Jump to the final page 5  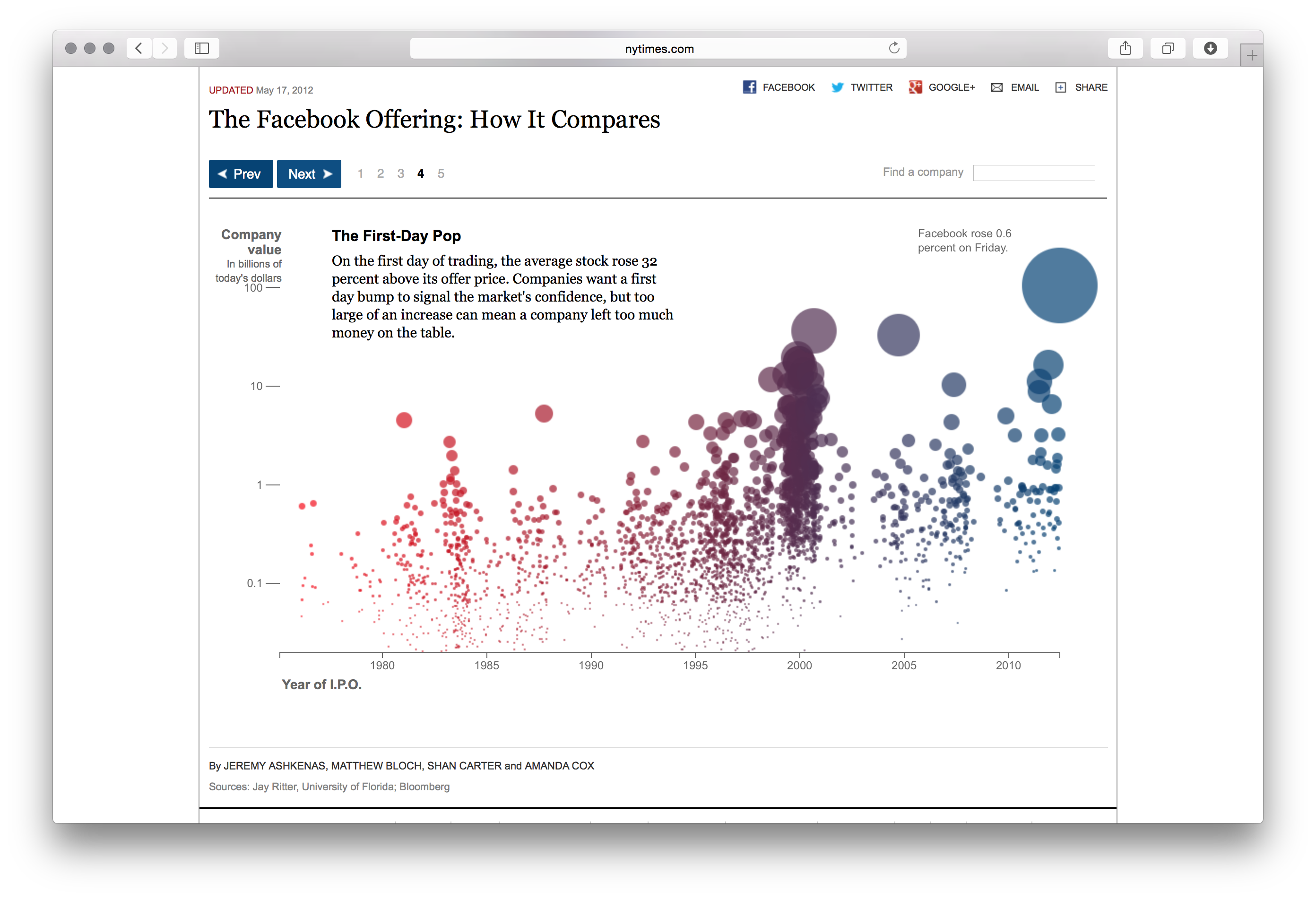tap(441, 174)
